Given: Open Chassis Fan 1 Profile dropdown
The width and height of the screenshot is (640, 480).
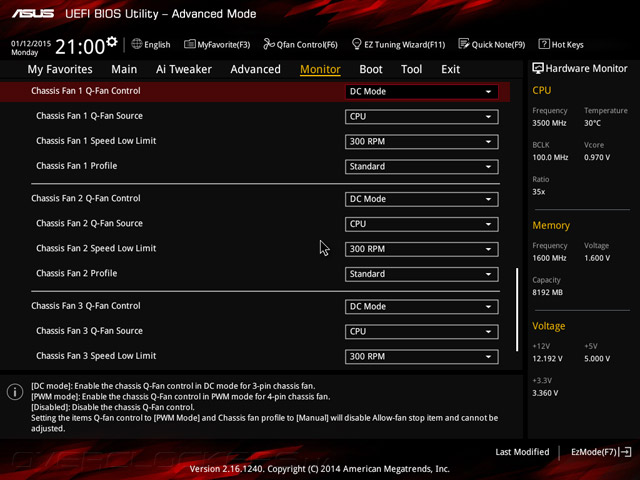Looking at the screenshot, I should 422,167.
